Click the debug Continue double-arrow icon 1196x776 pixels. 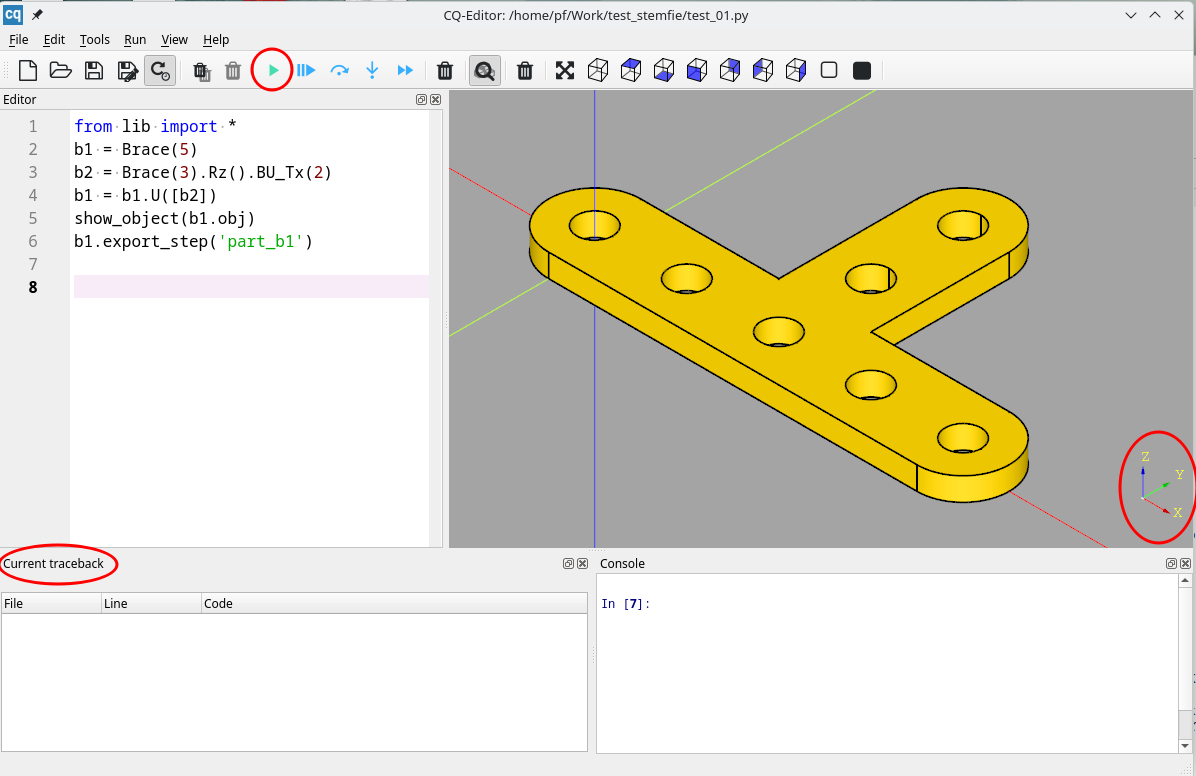(405, 70)
